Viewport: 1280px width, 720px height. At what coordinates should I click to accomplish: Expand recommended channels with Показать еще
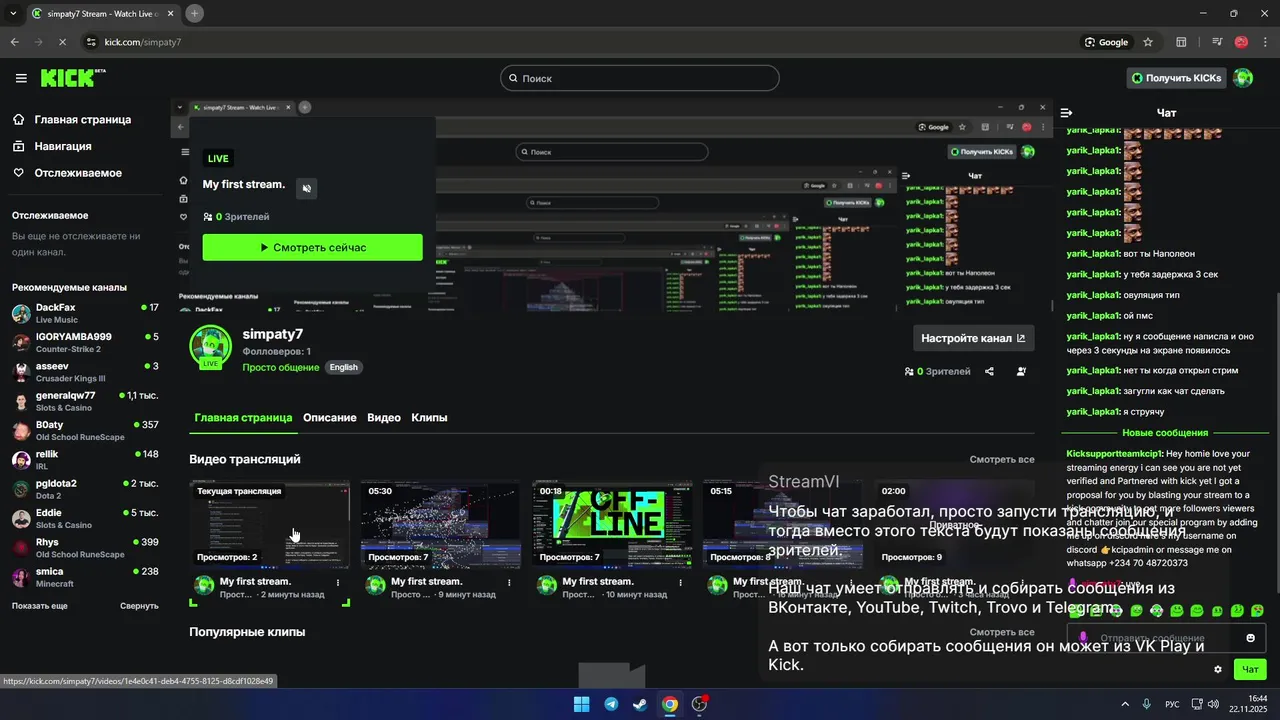(40, 606)
